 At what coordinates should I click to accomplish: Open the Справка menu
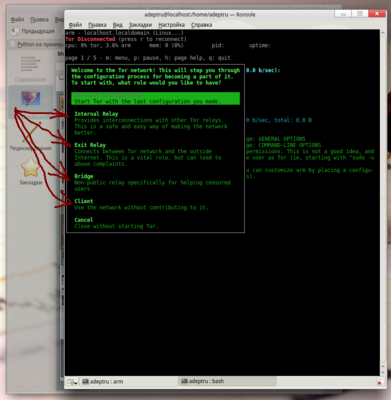click(201, 25)
